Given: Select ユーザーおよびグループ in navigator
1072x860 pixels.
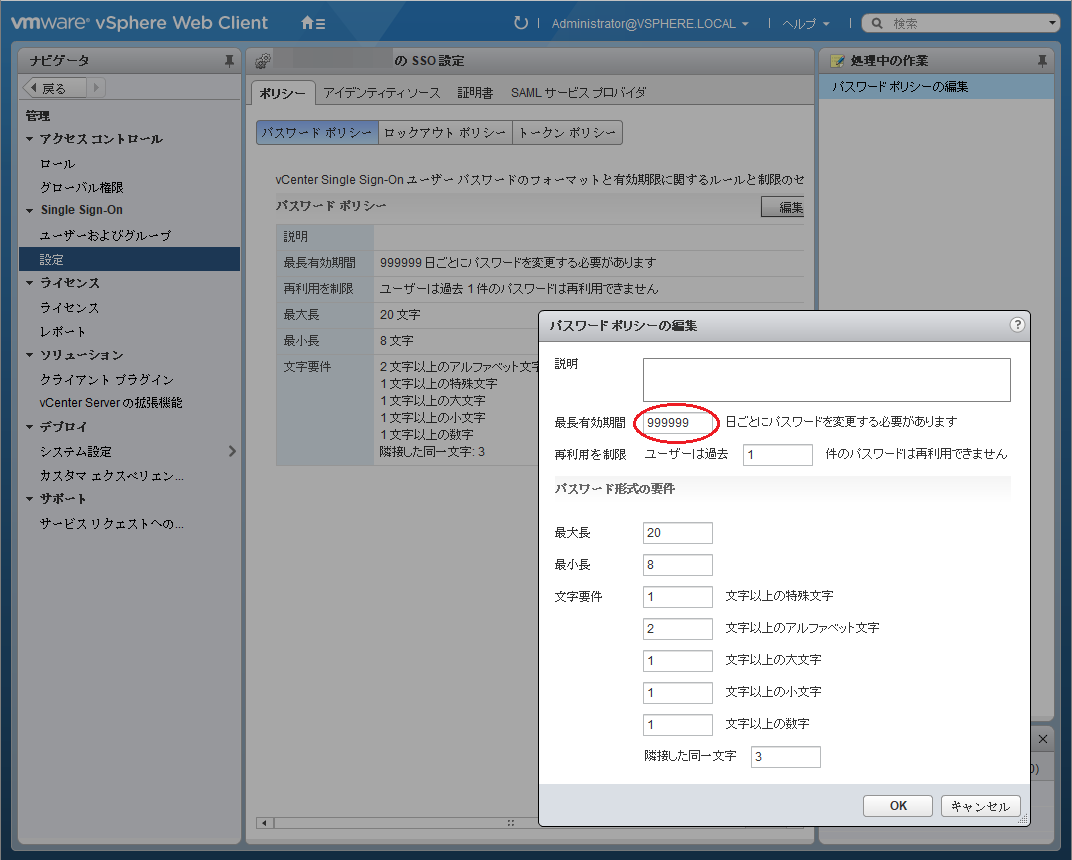Looking at the screenshot, I should [x=105, y=236].
